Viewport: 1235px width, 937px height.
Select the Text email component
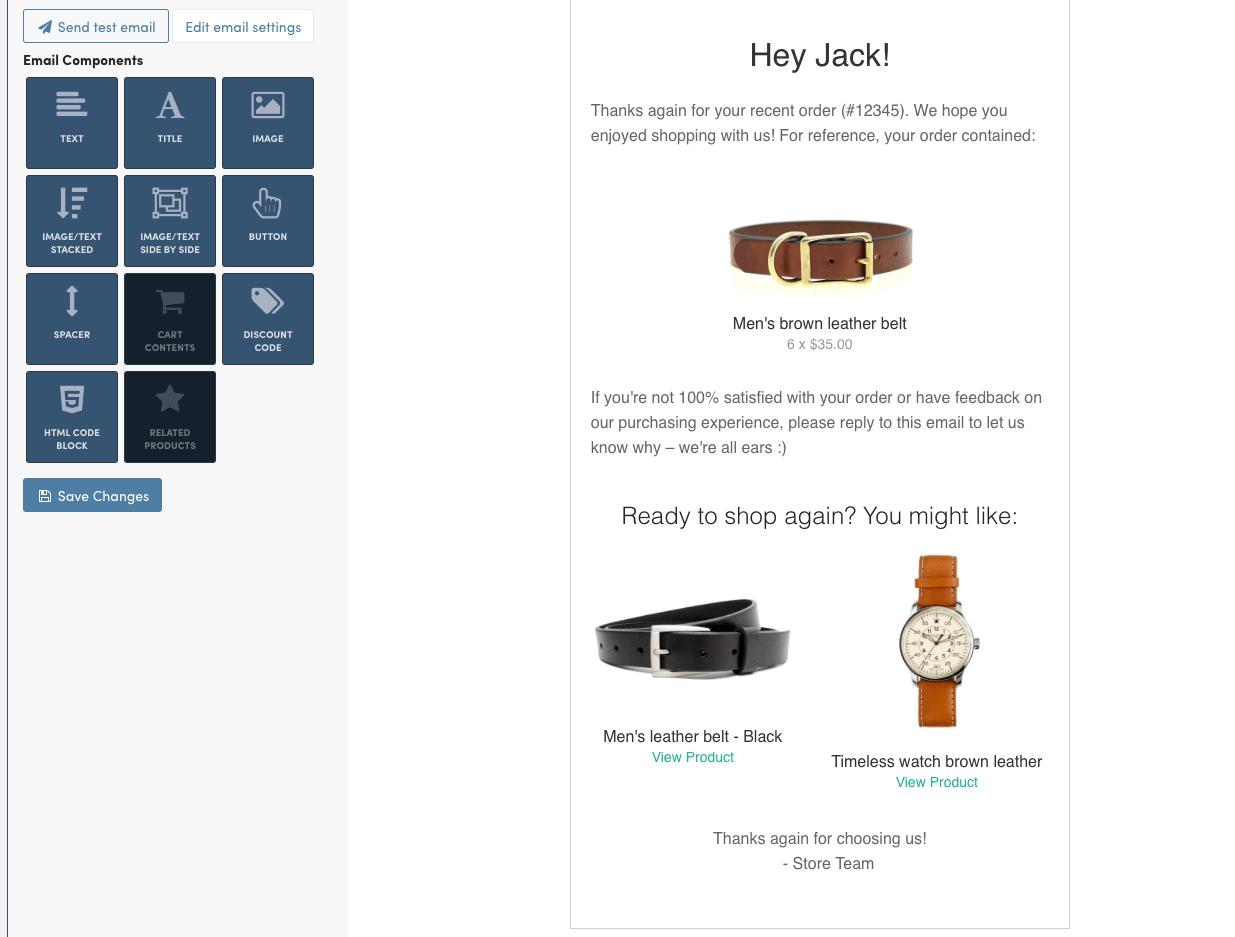click(x=72, y=123)
